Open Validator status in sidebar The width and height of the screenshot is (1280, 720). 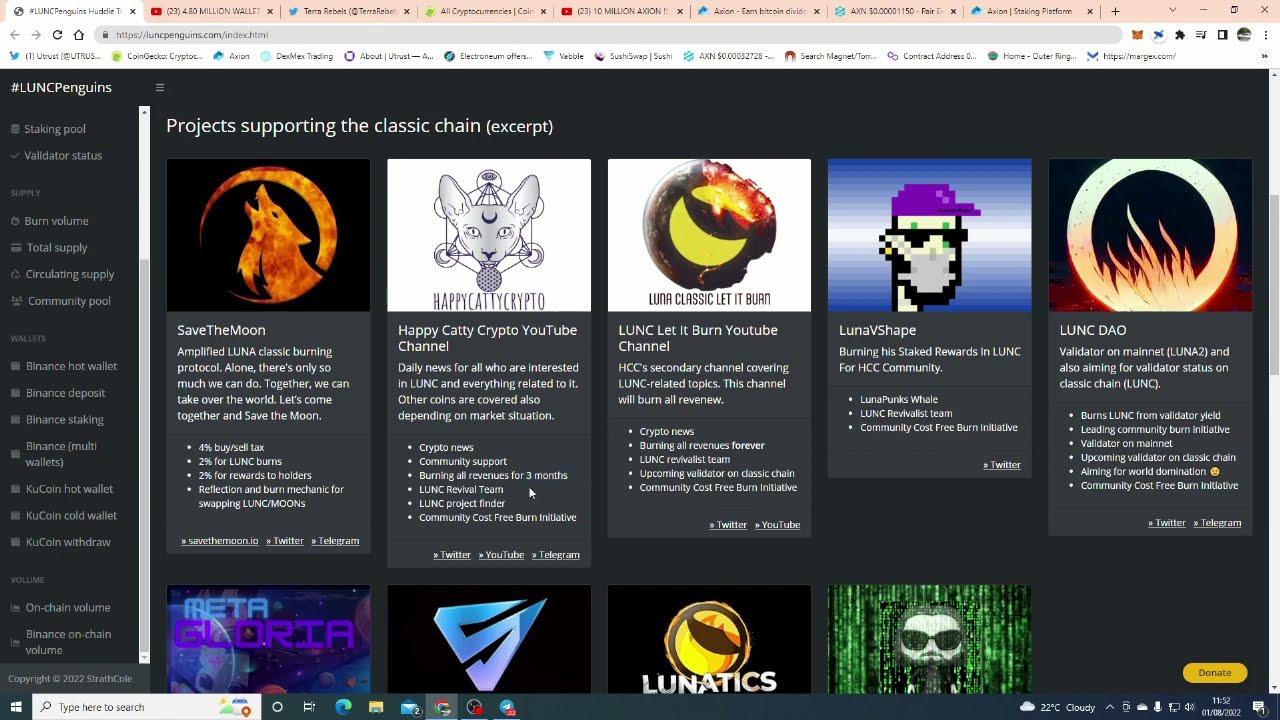pos(62,156)
